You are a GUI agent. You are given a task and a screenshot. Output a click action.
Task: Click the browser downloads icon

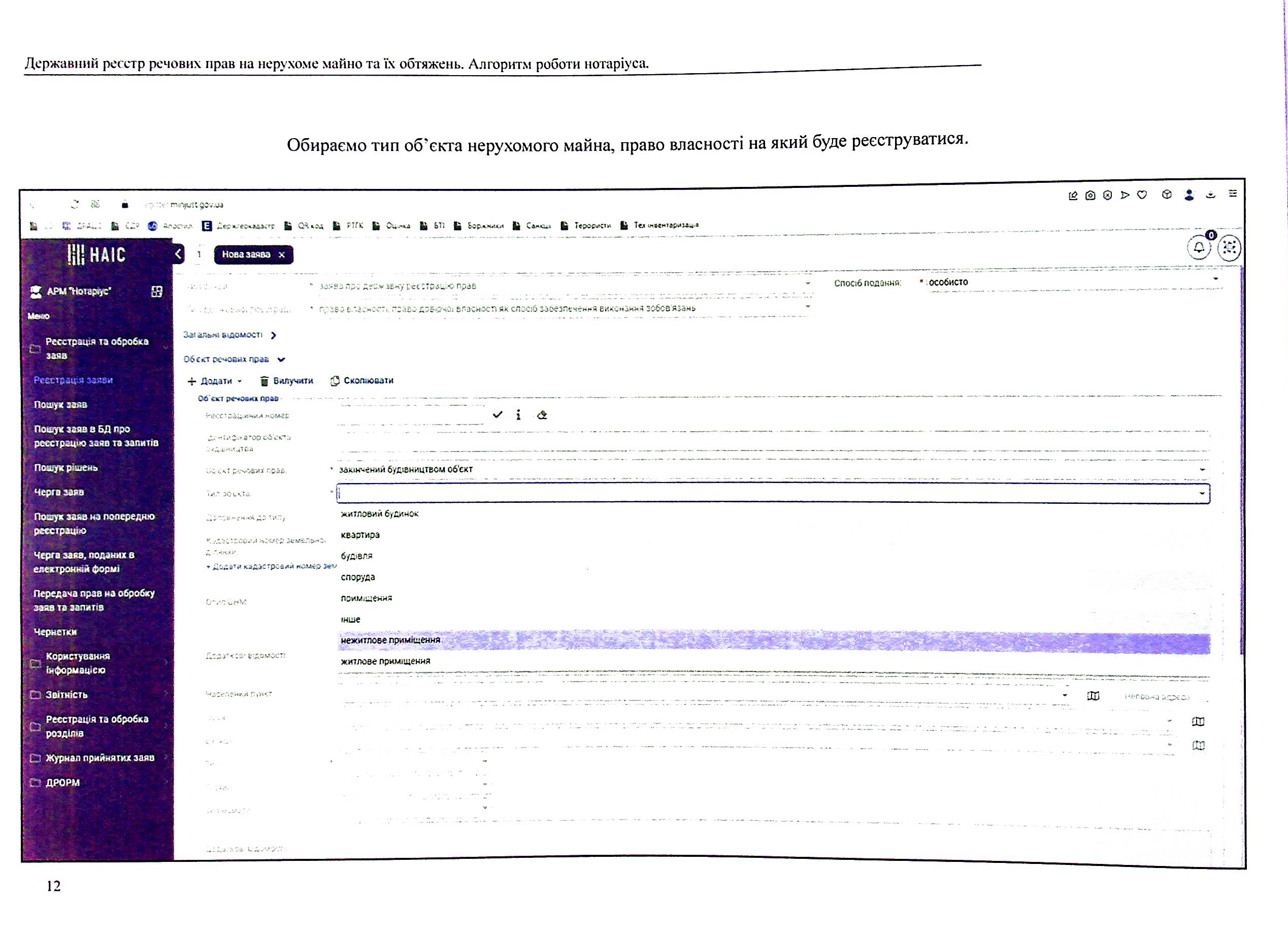pos(1210,195)
